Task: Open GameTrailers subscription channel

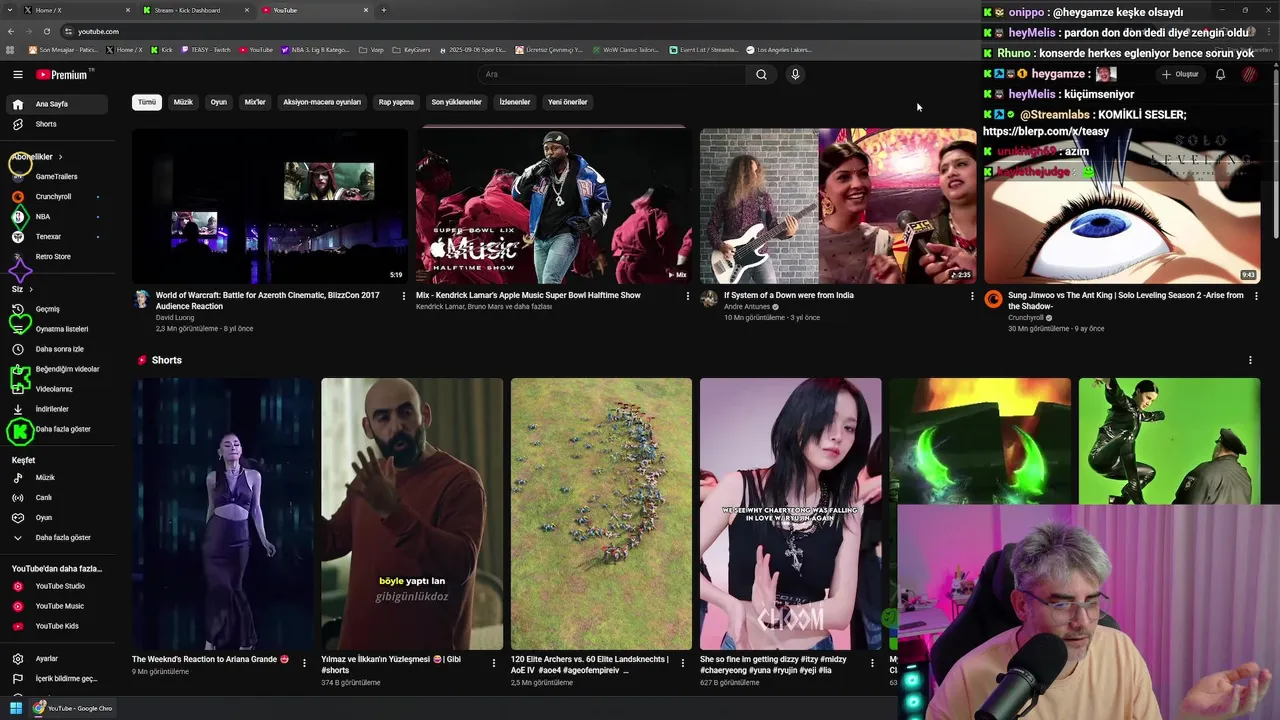Action: point(59,176)
